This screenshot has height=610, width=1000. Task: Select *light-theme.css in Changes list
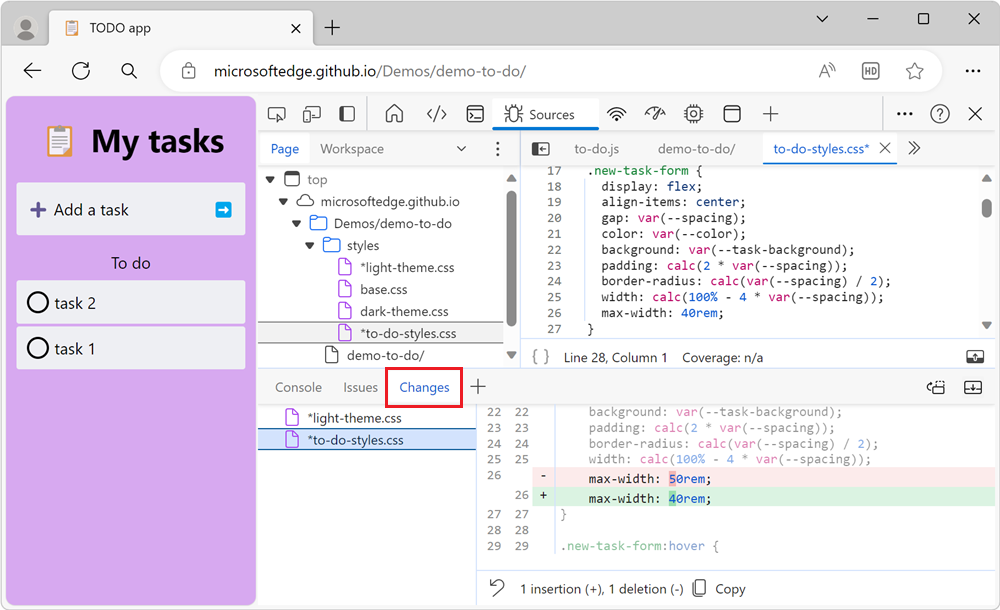point(354,418)
